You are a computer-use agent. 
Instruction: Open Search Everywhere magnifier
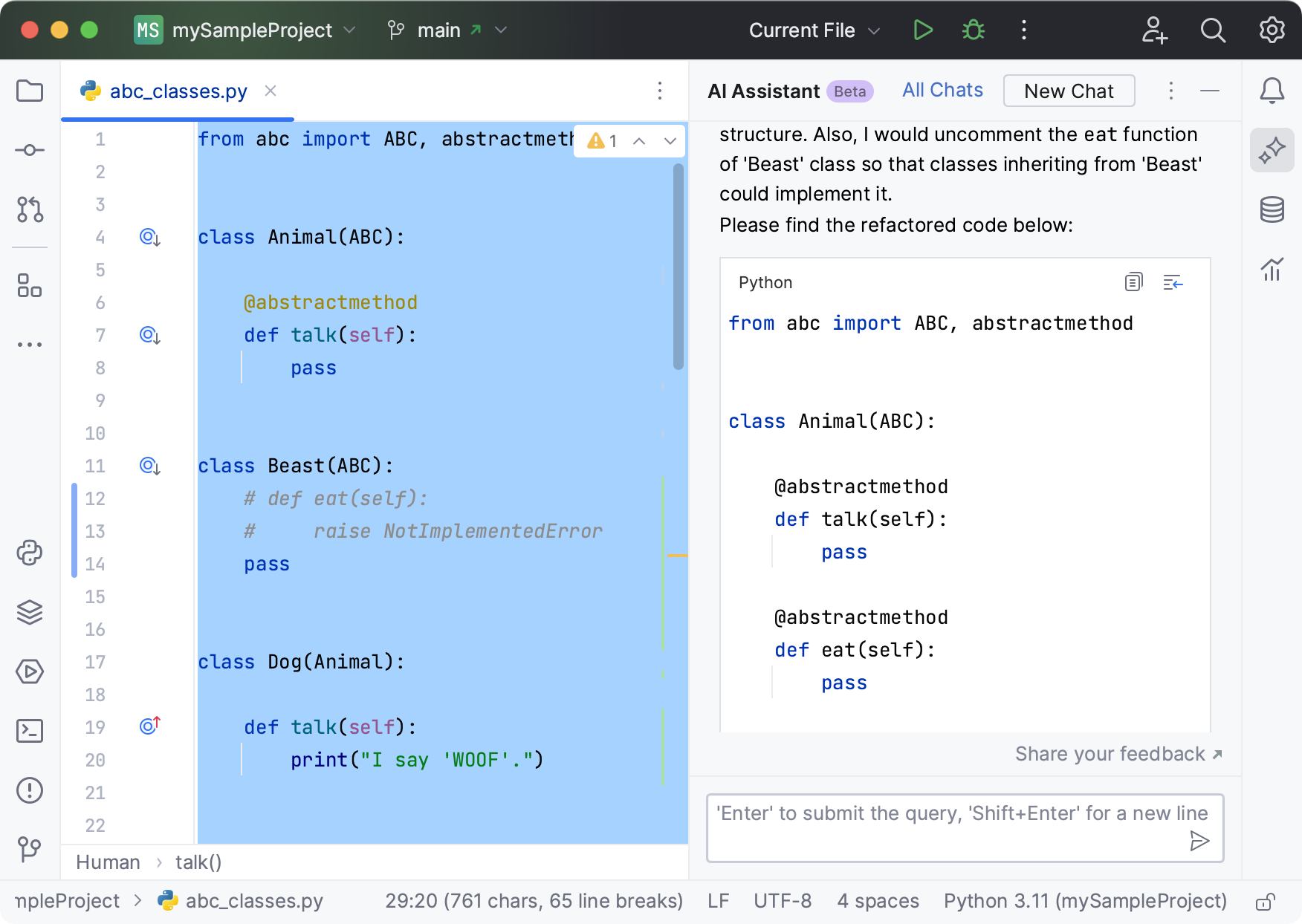[x=1213, y=30]
